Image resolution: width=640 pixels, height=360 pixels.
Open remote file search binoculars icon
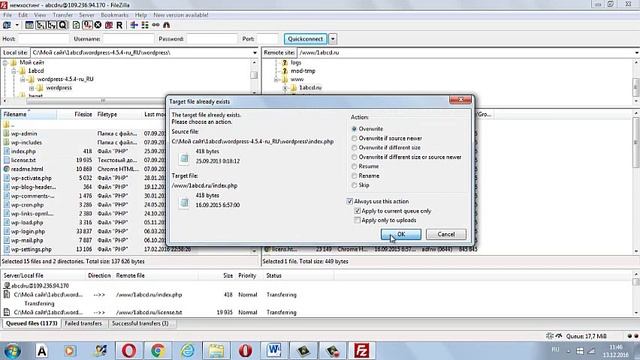coord(167,25)
